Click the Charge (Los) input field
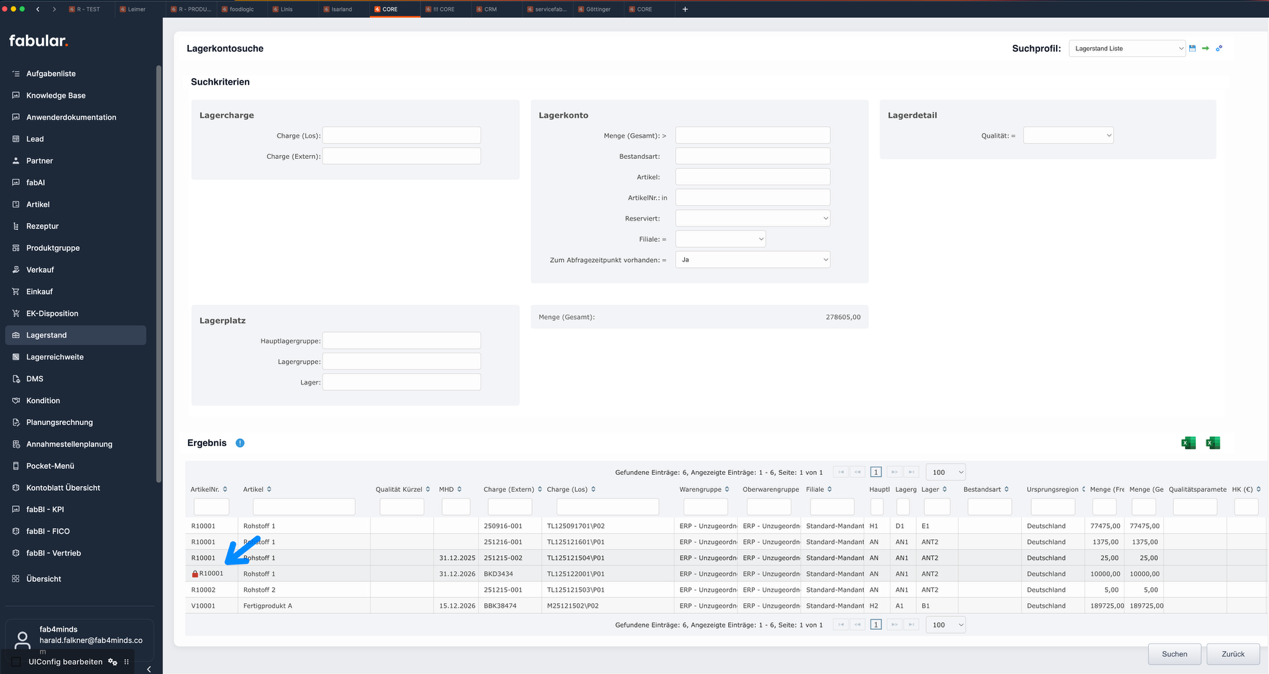 point(401,135)
